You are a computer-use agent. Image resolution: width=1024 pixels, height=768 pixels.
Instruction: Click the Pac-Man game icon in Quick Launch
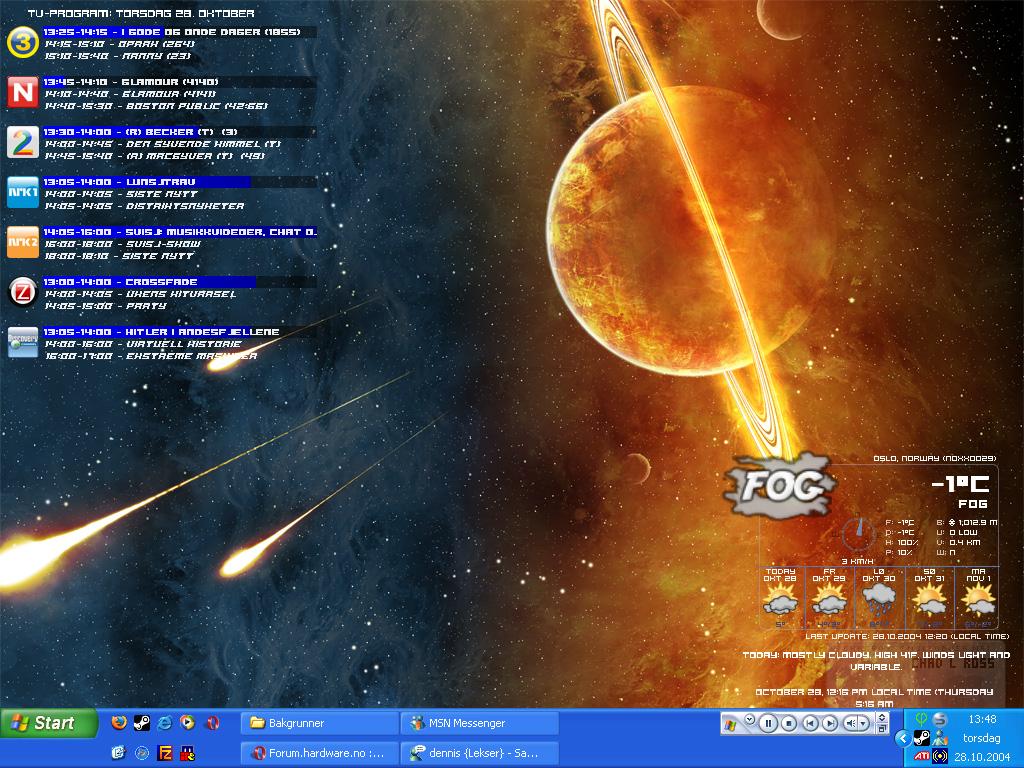click(187, 753)
